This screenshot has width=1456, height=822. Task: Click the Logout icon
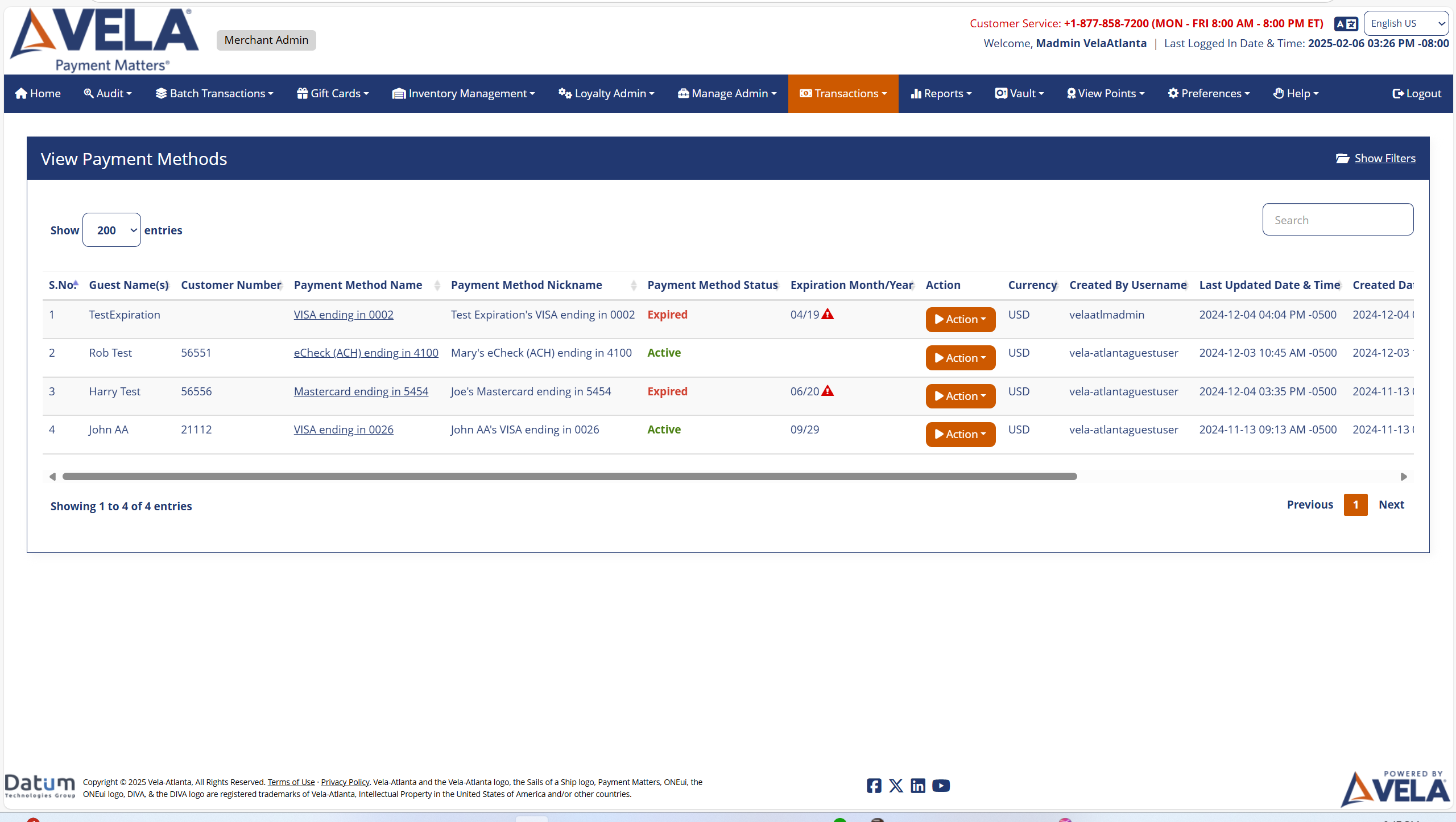click(1398, 93)
